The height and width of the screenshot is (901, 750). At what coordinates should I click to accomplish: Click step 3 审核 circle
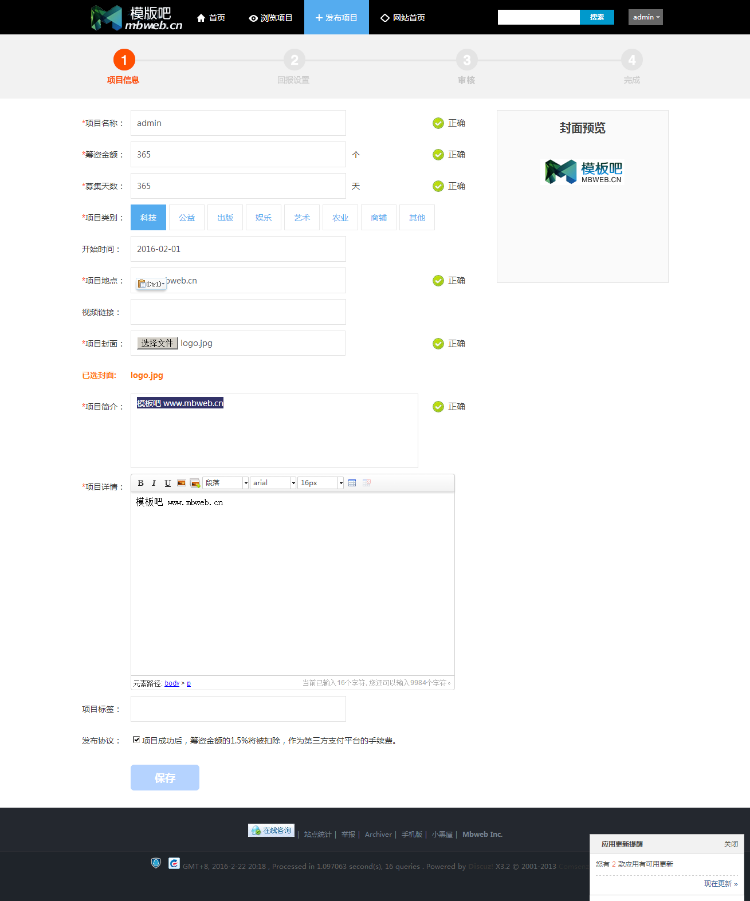point(467,60)
